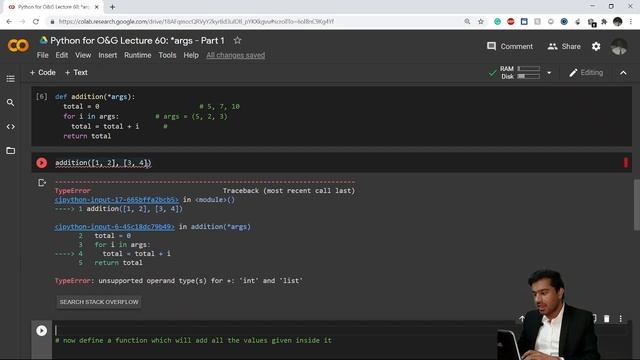Open the Edit menu
This screenshot has height=360, width=640.
[62, 55]
